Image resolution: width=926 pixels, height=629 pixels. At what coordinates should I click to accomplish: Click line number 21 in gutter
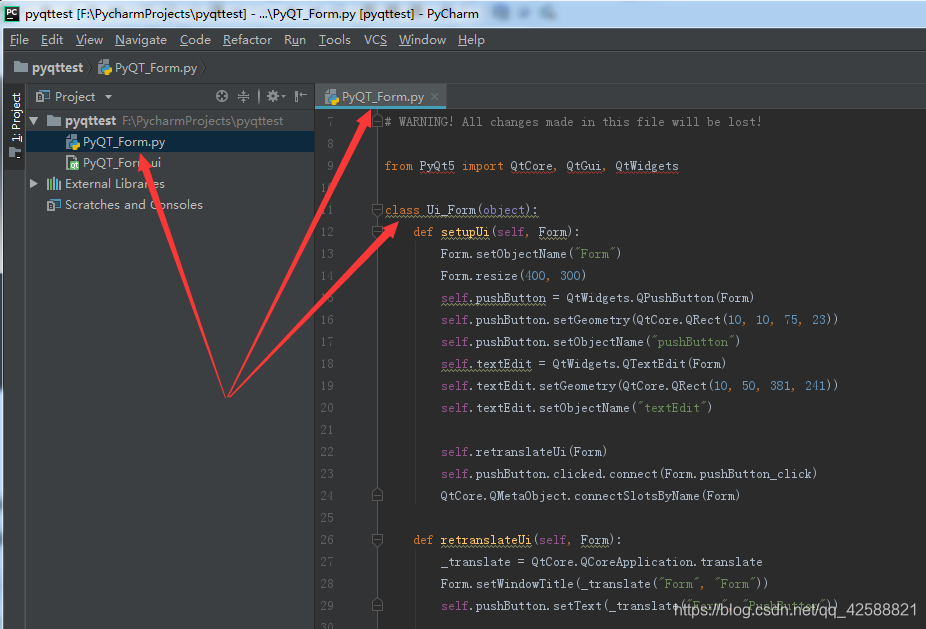(x=327, y=430)
